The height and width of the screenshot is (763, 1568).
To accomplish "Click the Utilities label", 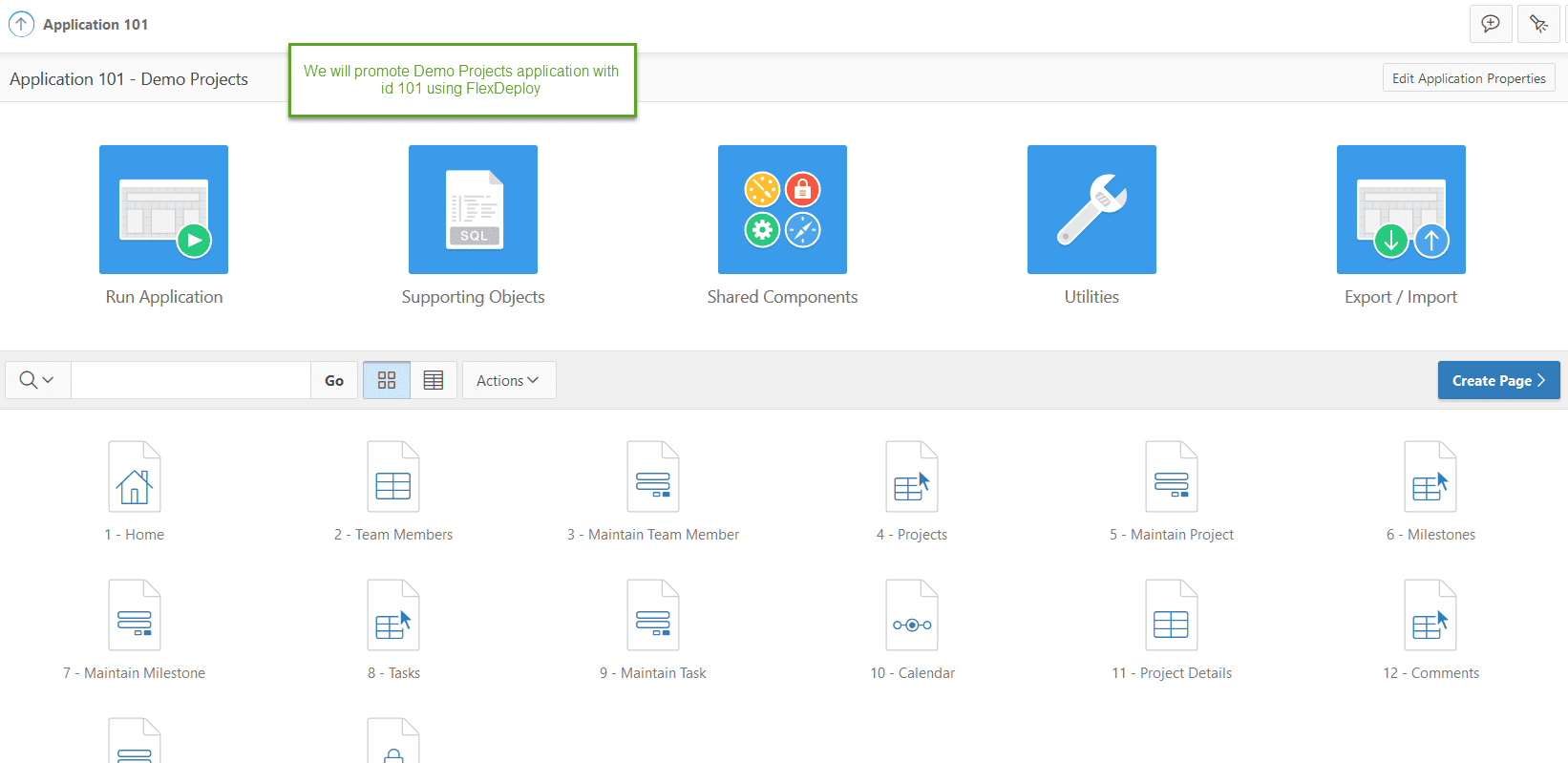I will 1091,297.
